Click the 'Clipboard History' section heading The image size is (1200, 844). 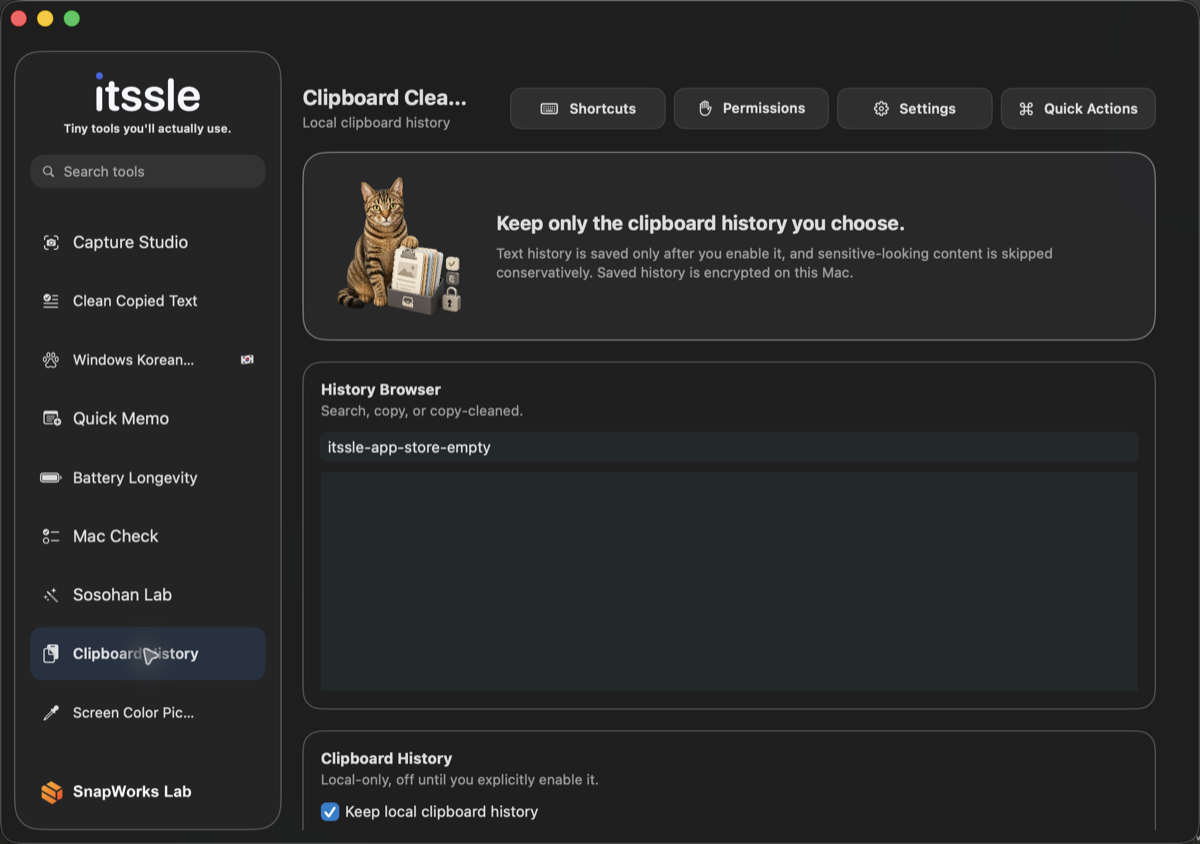[387, 759]
